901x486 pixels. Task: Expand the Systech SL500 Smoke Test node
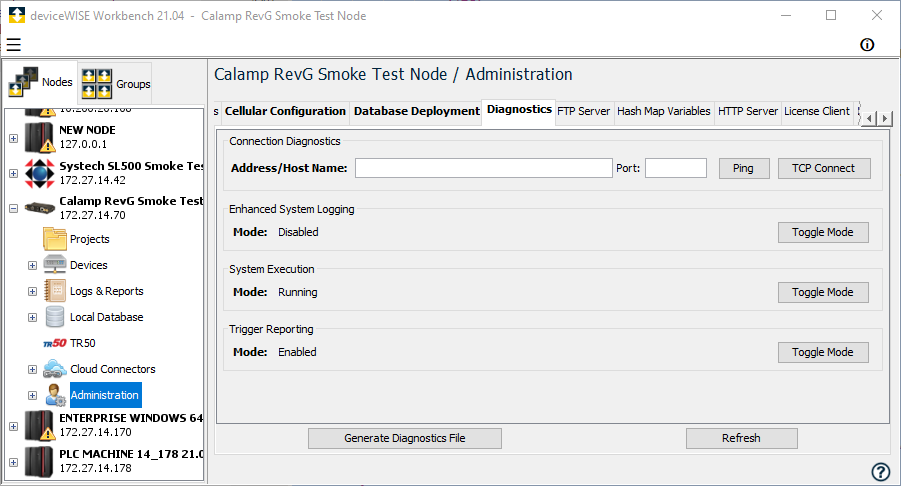click(13, 173)
